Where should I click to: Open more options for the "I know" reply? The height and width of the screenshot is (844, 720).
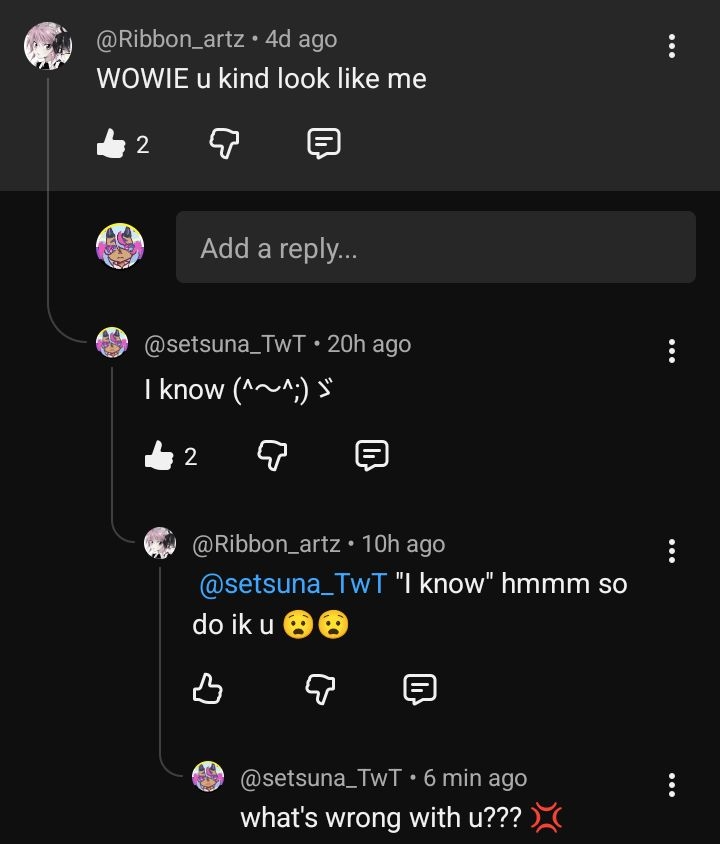coord(672,350)
